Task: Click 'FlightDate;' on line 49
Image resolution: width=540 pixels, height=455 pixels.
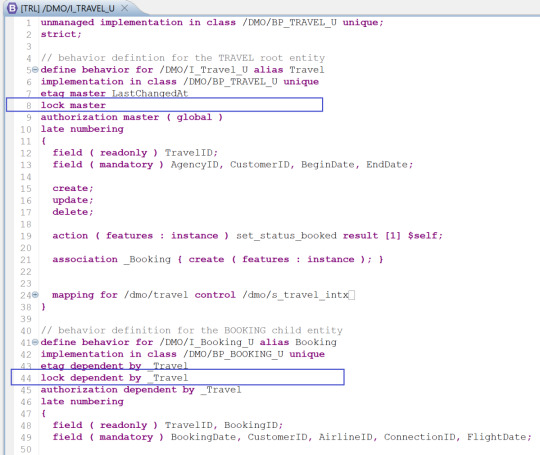Action: (499, 437)
